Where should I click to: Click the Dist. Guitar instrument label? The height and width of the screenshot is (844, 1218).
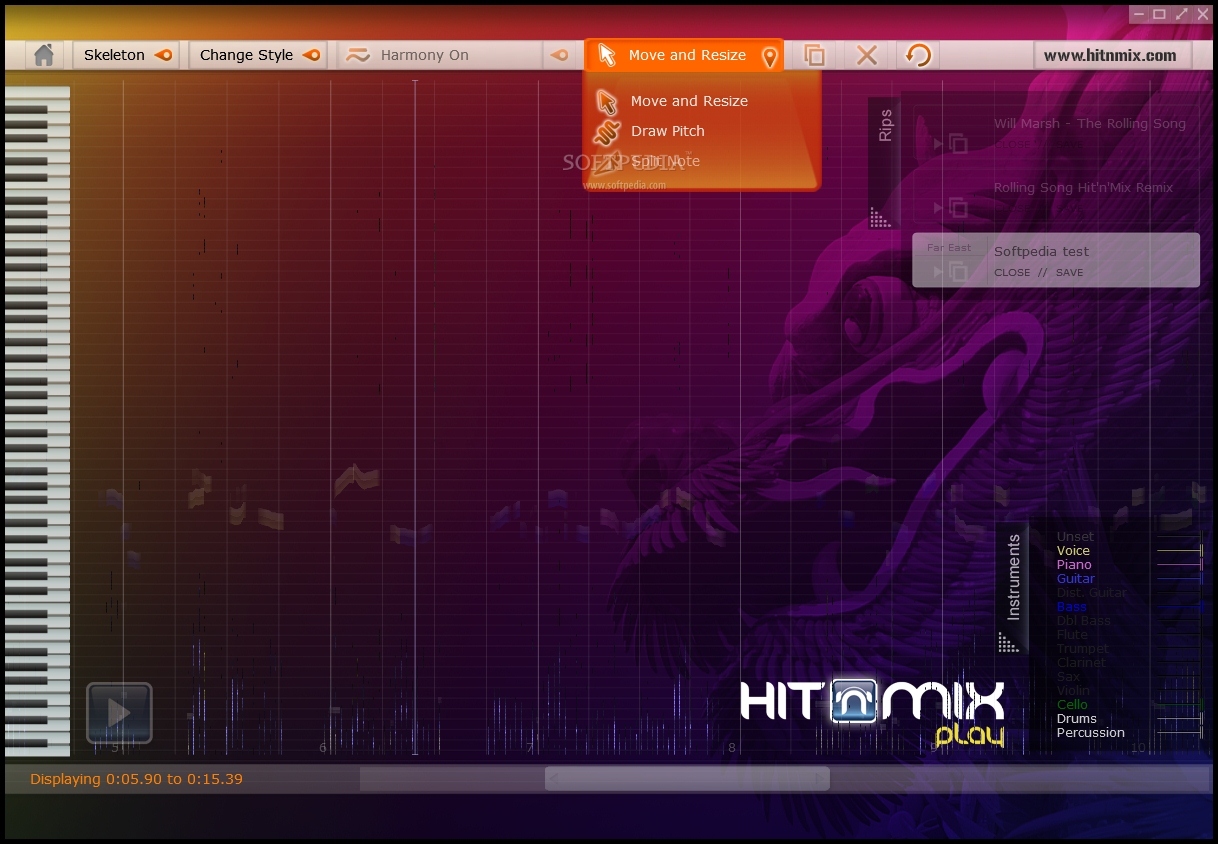1091,593
